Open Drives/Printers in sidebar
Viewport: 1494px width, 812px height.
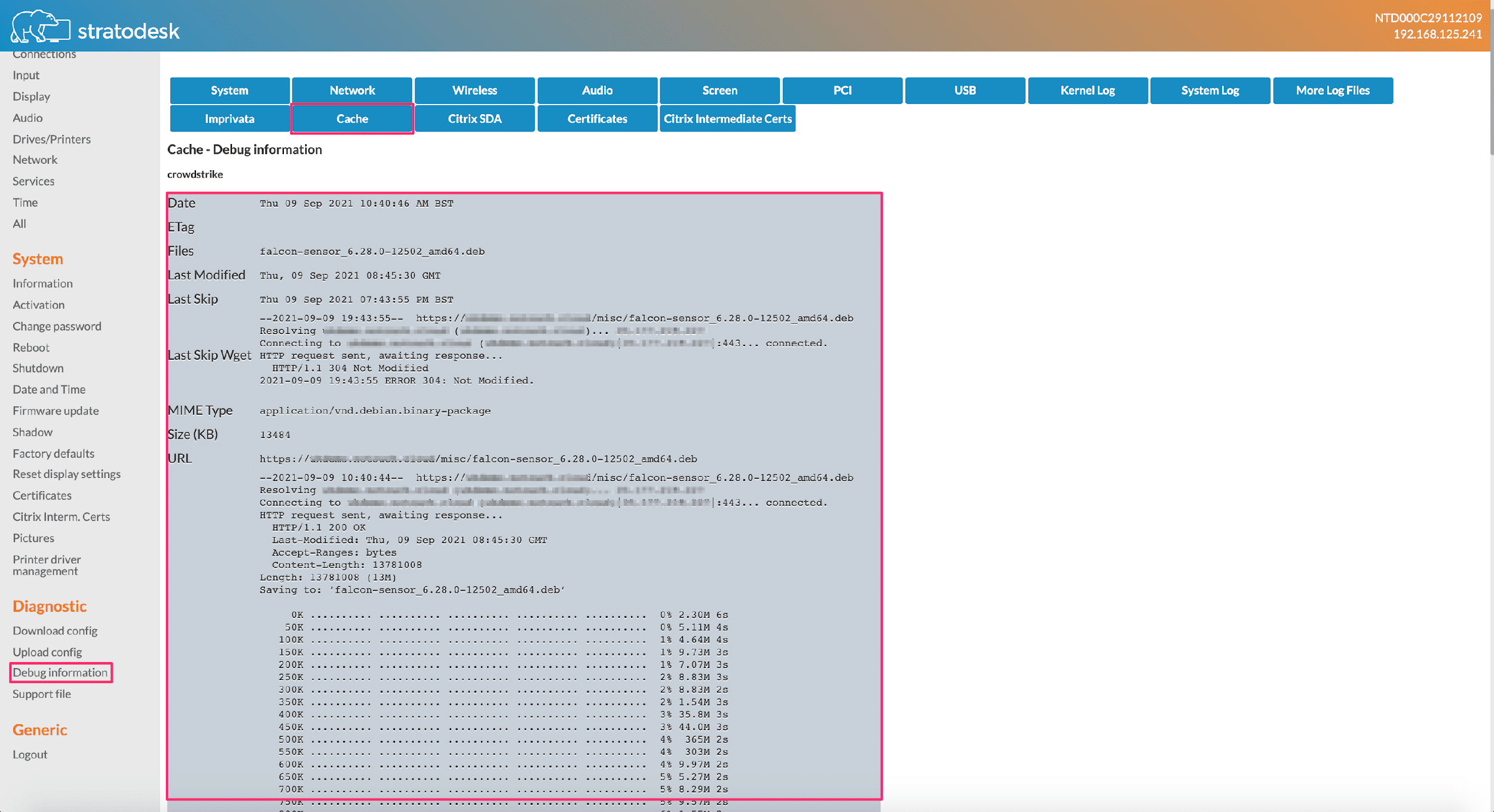point(51,139)
